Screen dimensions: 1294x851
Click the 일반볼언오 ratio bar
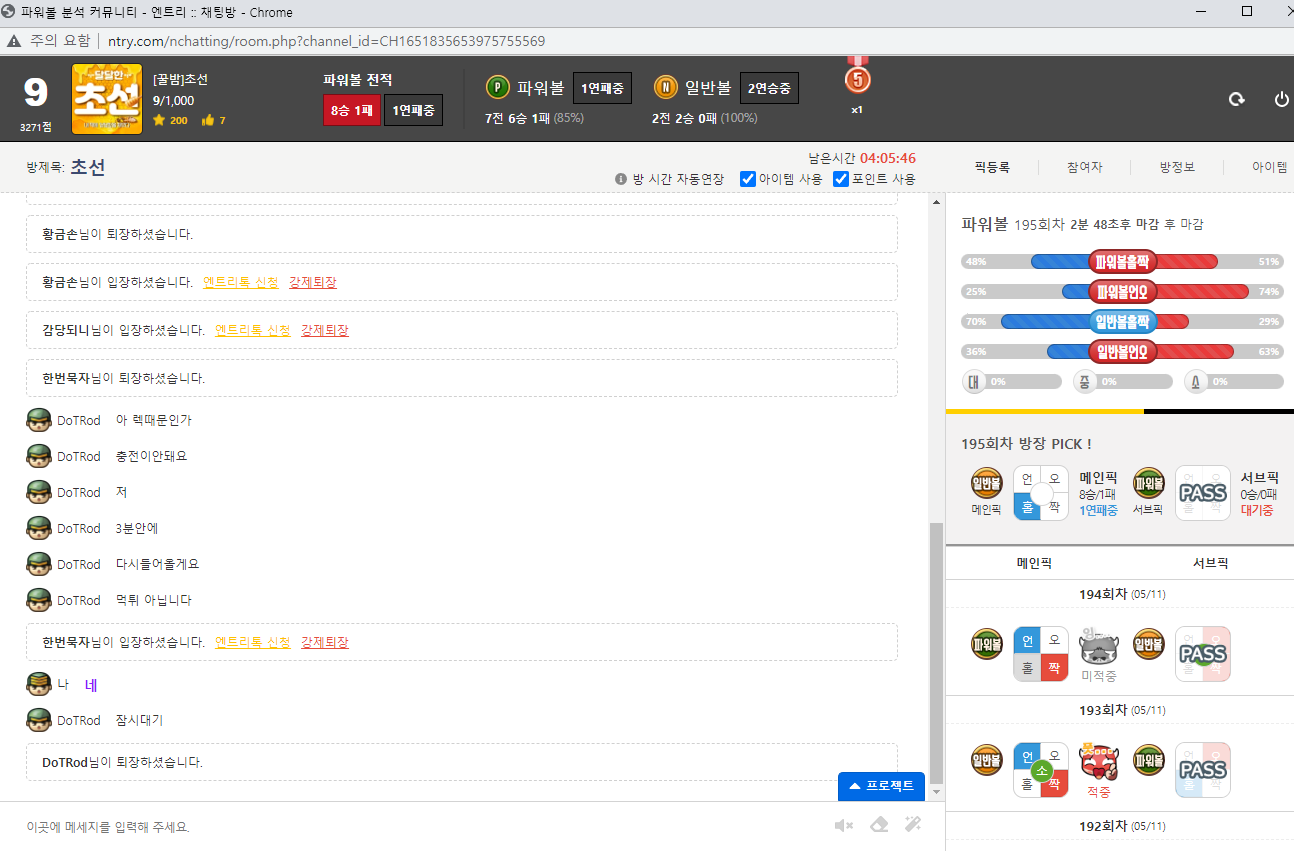point(1122,352)
